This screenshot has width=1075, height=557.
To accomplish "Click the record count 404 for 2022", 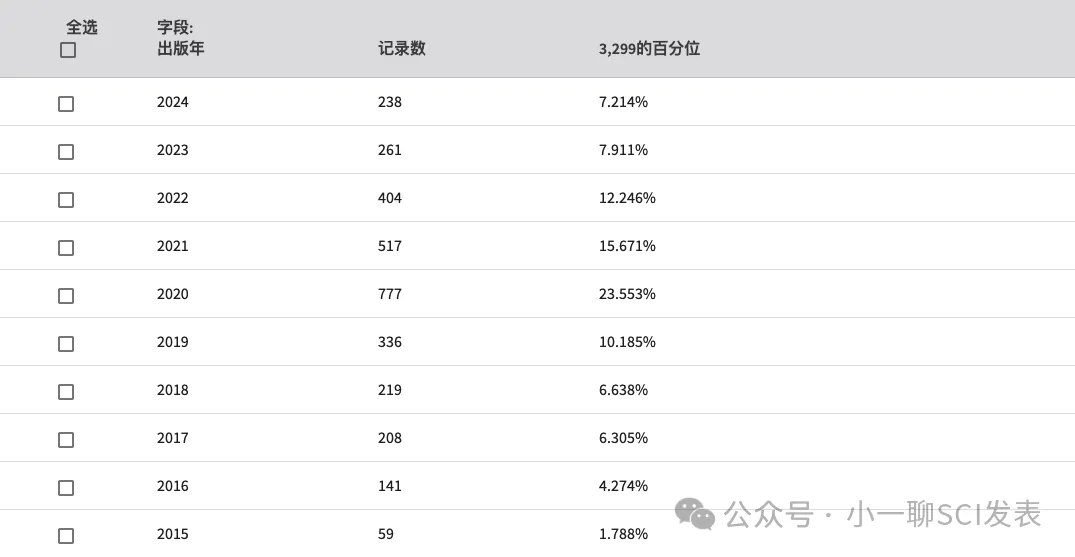I will coord(389,198).
